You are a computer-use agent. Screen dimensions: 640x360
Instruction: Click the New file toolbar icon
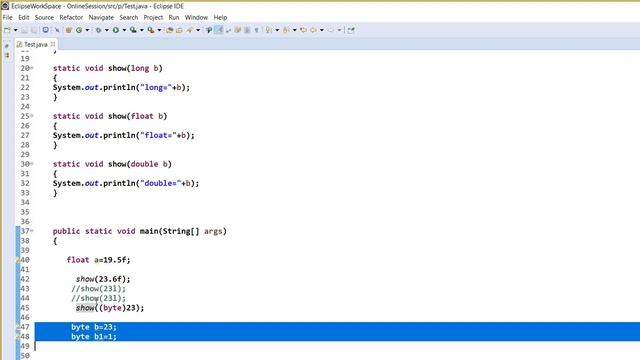tap(7, 30)
